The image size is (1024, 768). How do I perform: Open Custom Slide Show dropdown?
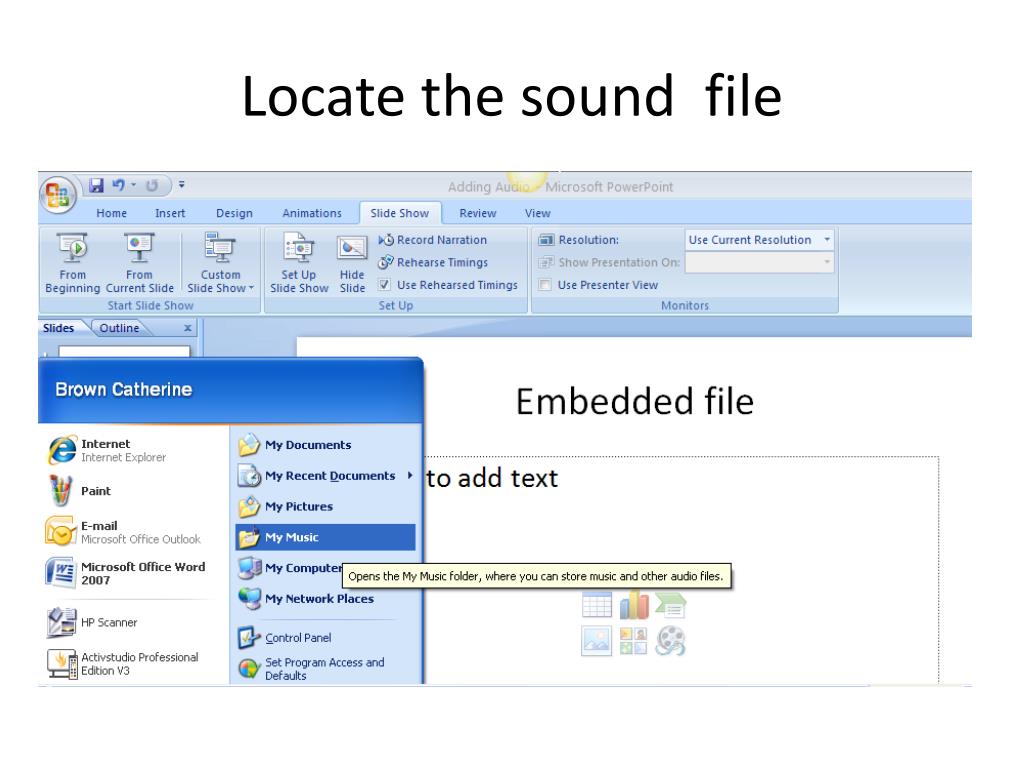(220, 263)
